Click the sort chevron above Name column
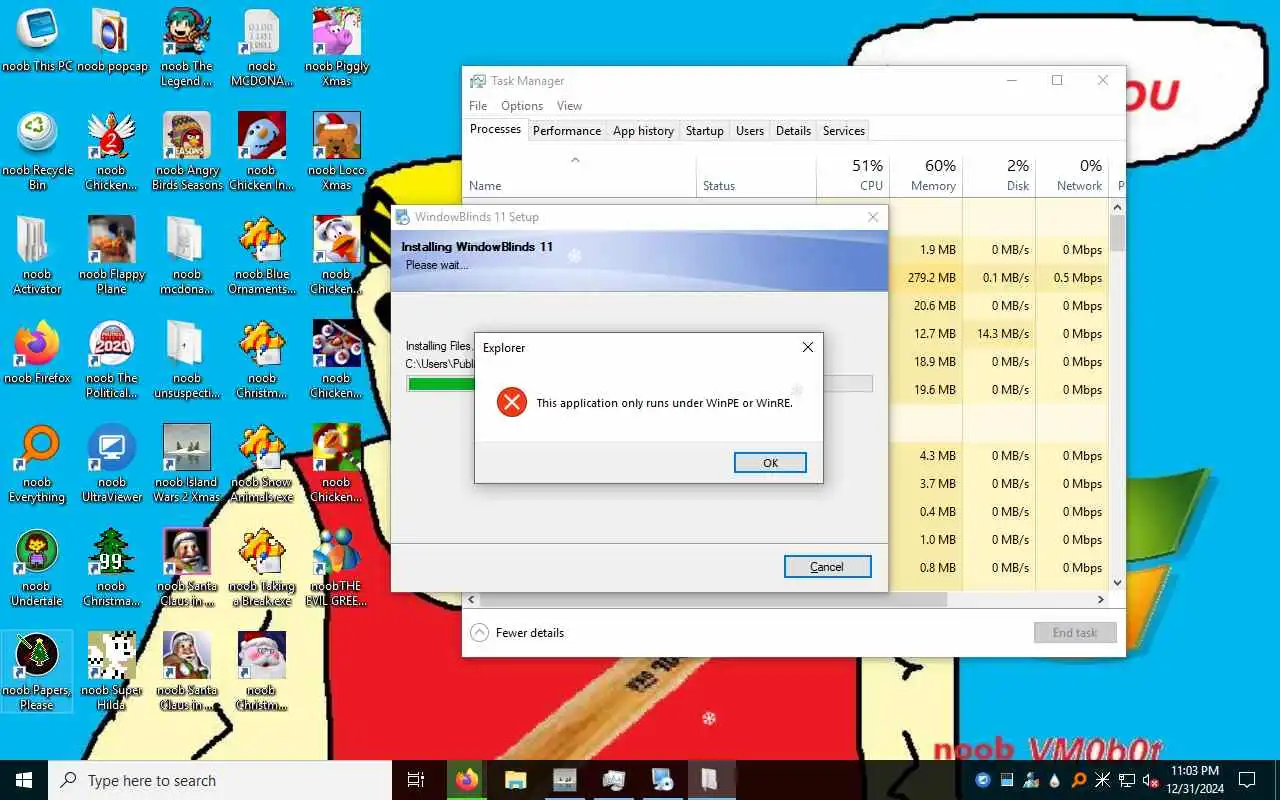This screenshot has width=1280, height=800. (x=574, y=160)
